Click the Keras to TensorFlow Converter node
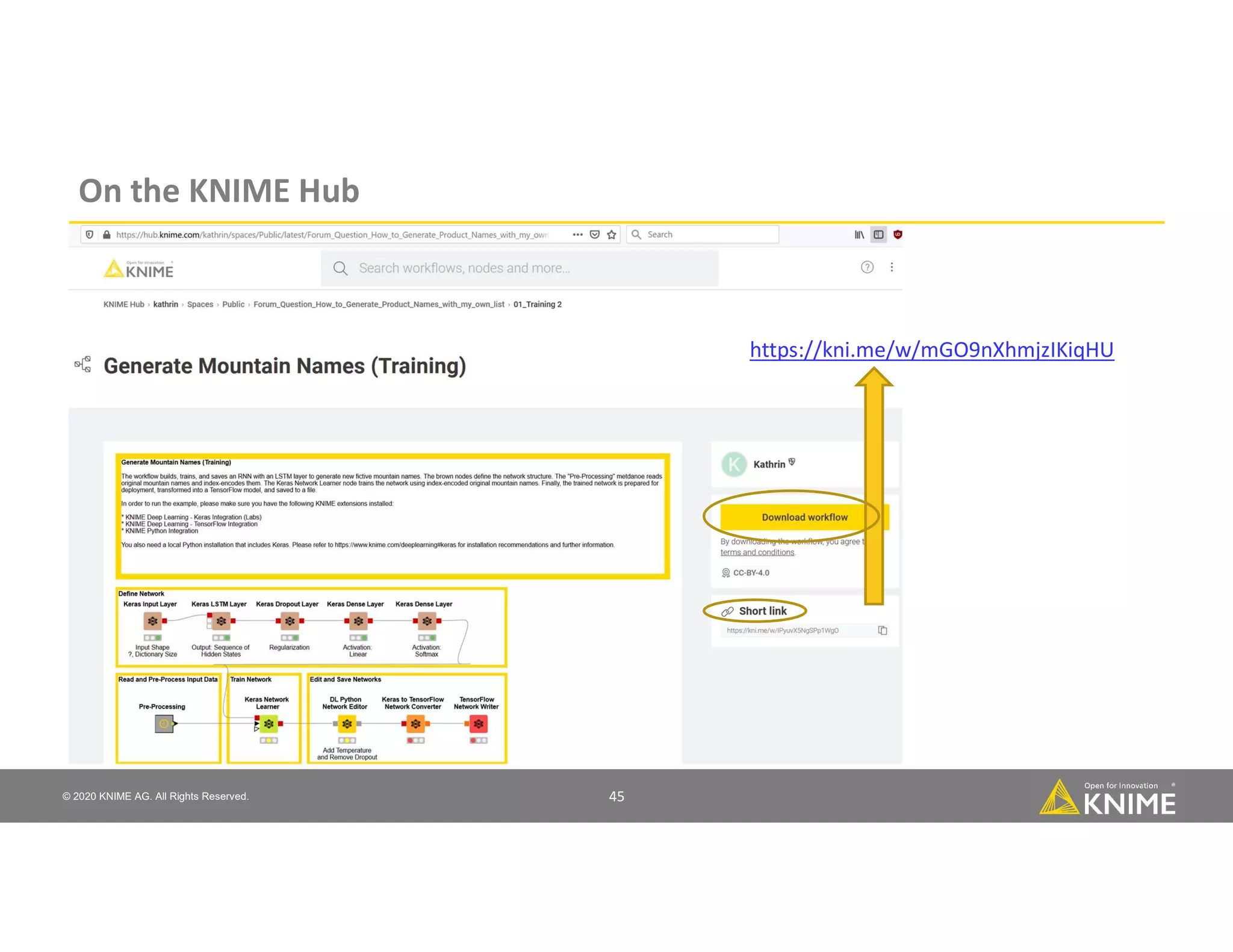Viewport: 1233px width, 952px height. click(x=415, y=723)
